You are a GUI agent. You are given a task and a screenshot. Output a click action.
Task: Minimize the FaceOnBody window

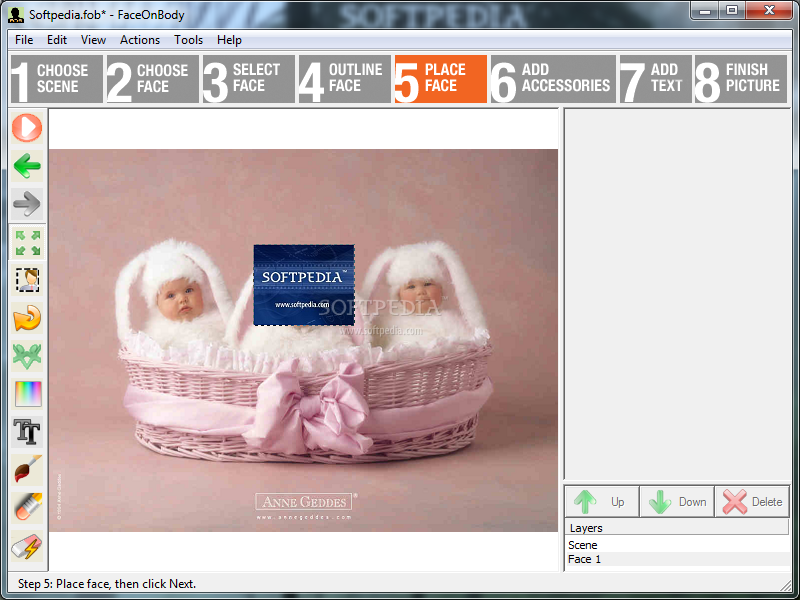point(706,11)
